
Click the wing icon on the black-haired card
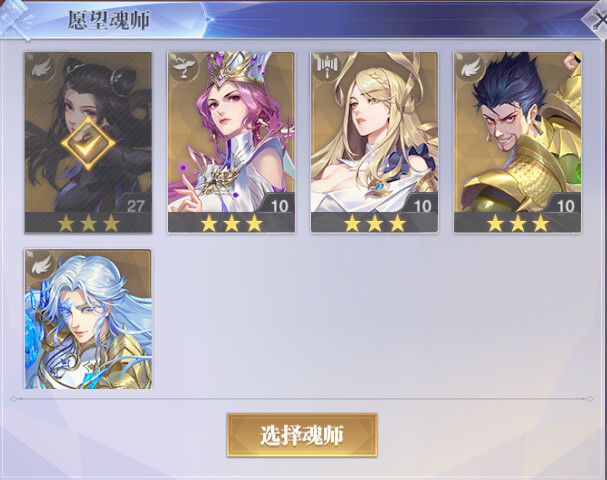click(x=41, y=69)
